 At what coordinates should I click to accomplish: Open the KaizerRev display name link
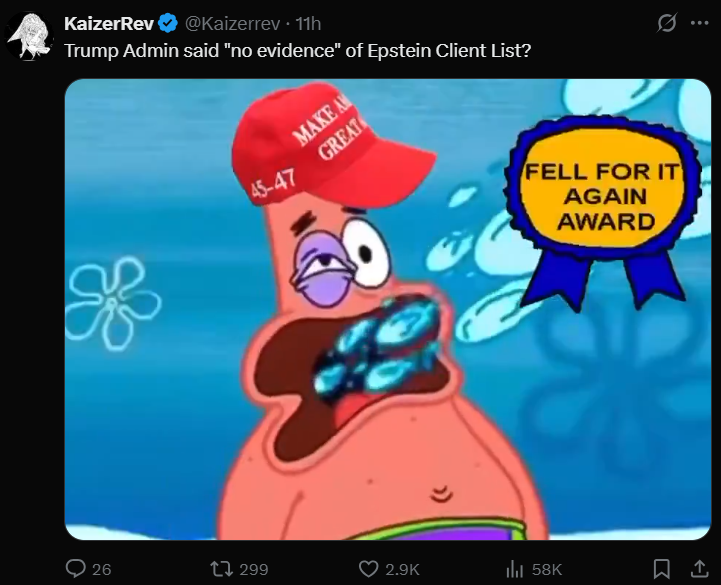109,23
